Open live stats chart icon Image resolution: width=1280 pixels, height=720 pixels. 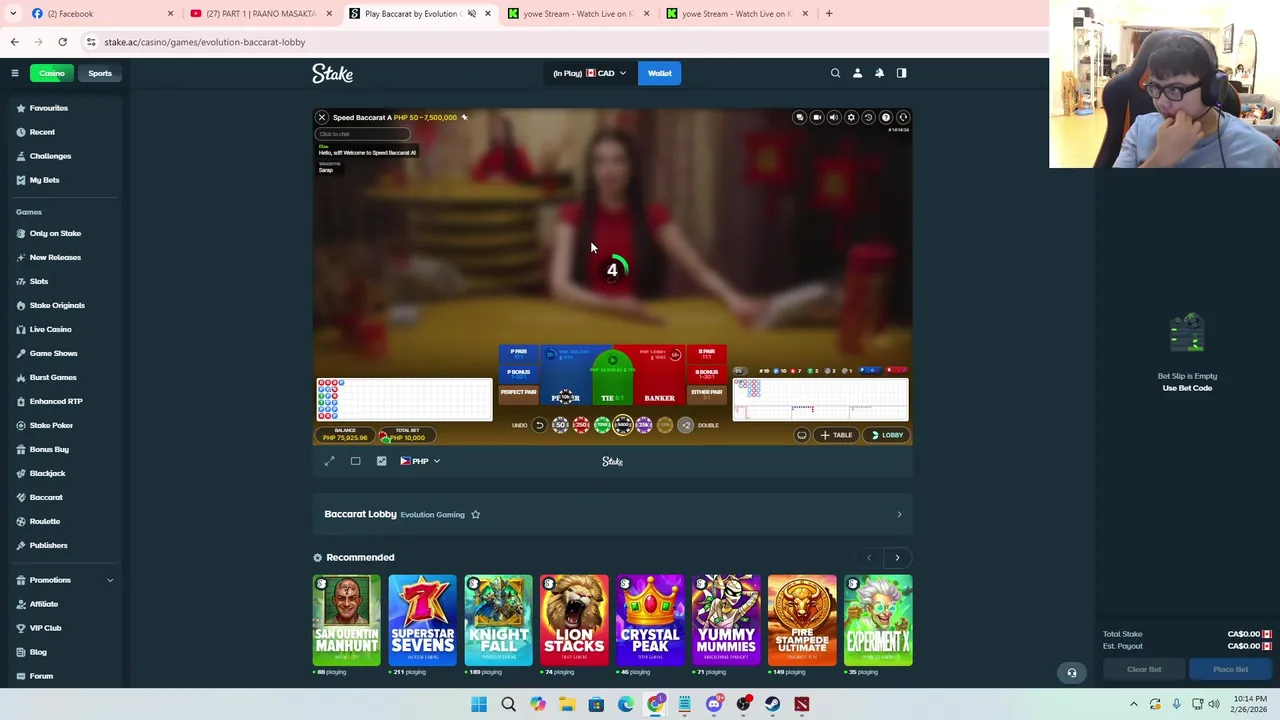click(381, 461)
